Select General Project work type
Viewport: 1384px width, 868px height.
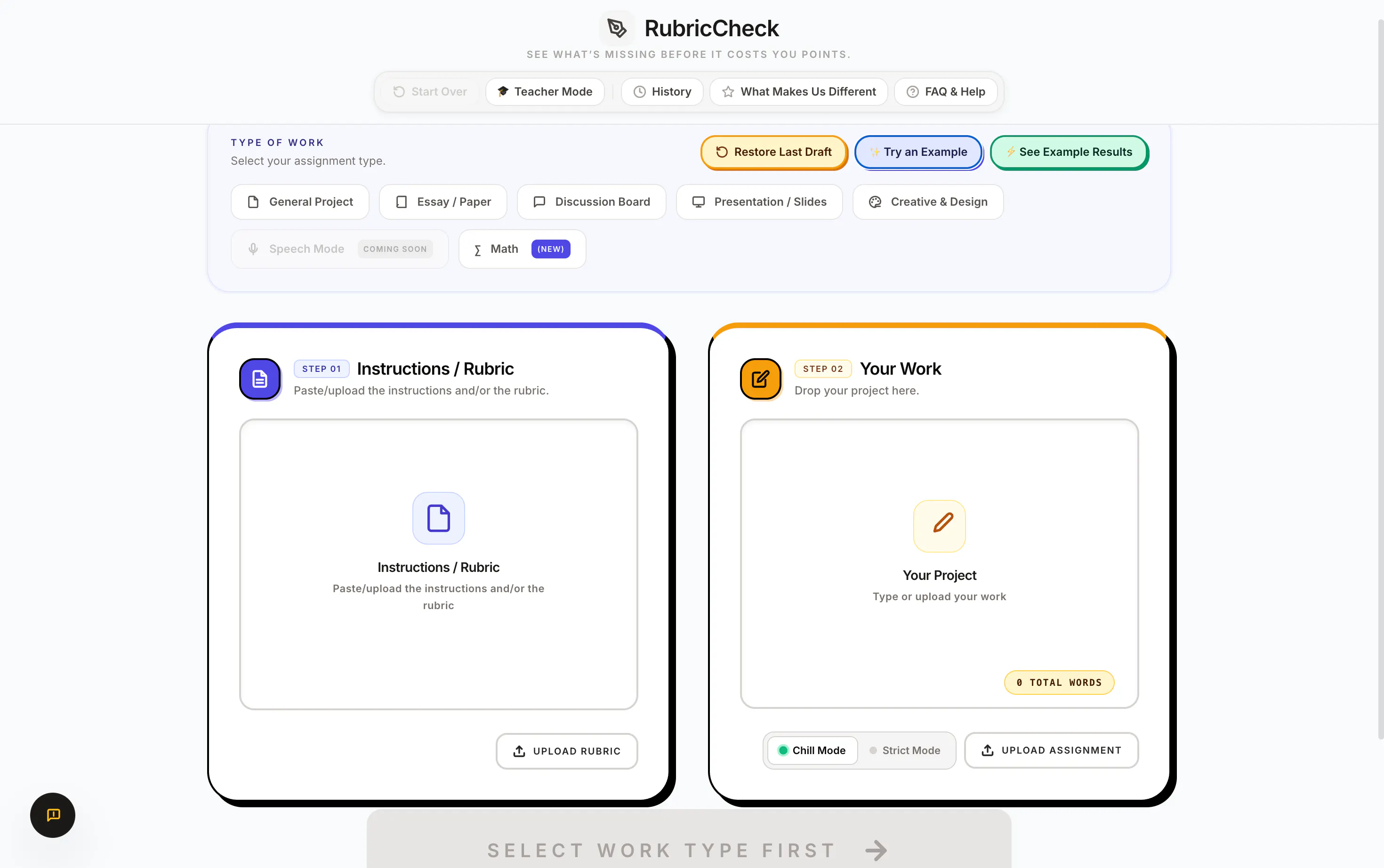[x=300, y=202]
